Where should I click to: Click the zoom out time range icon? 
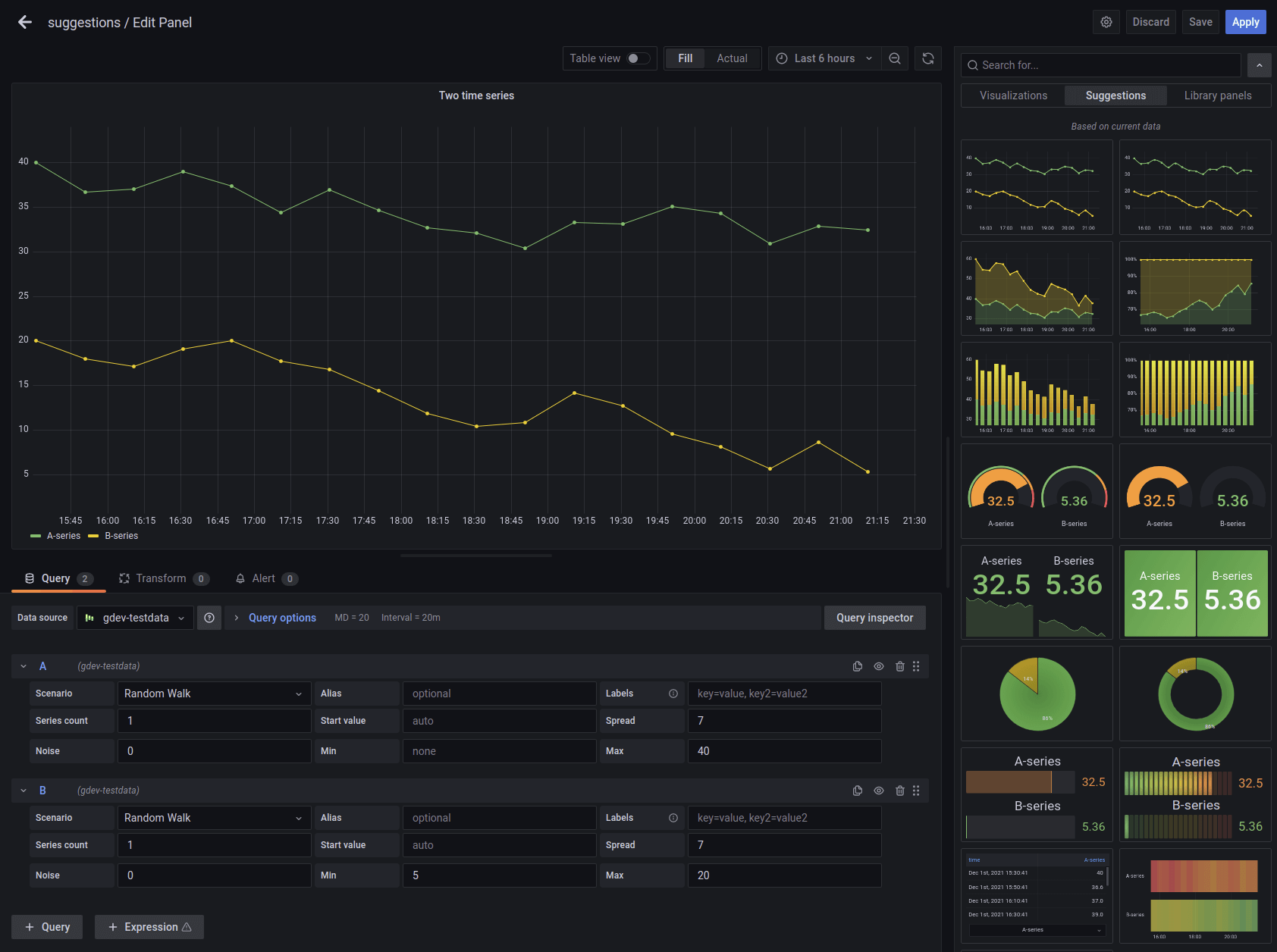pos(895,58)
